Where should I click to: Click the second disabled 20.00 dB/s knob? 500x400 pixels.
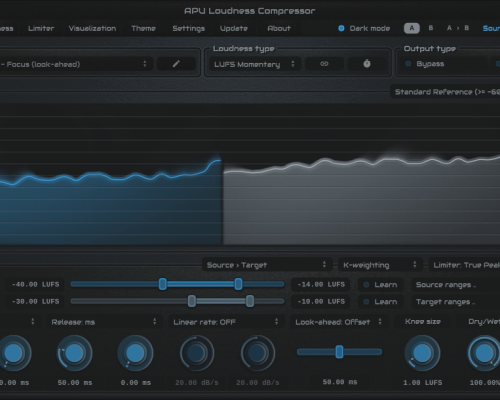coord(258,353)
